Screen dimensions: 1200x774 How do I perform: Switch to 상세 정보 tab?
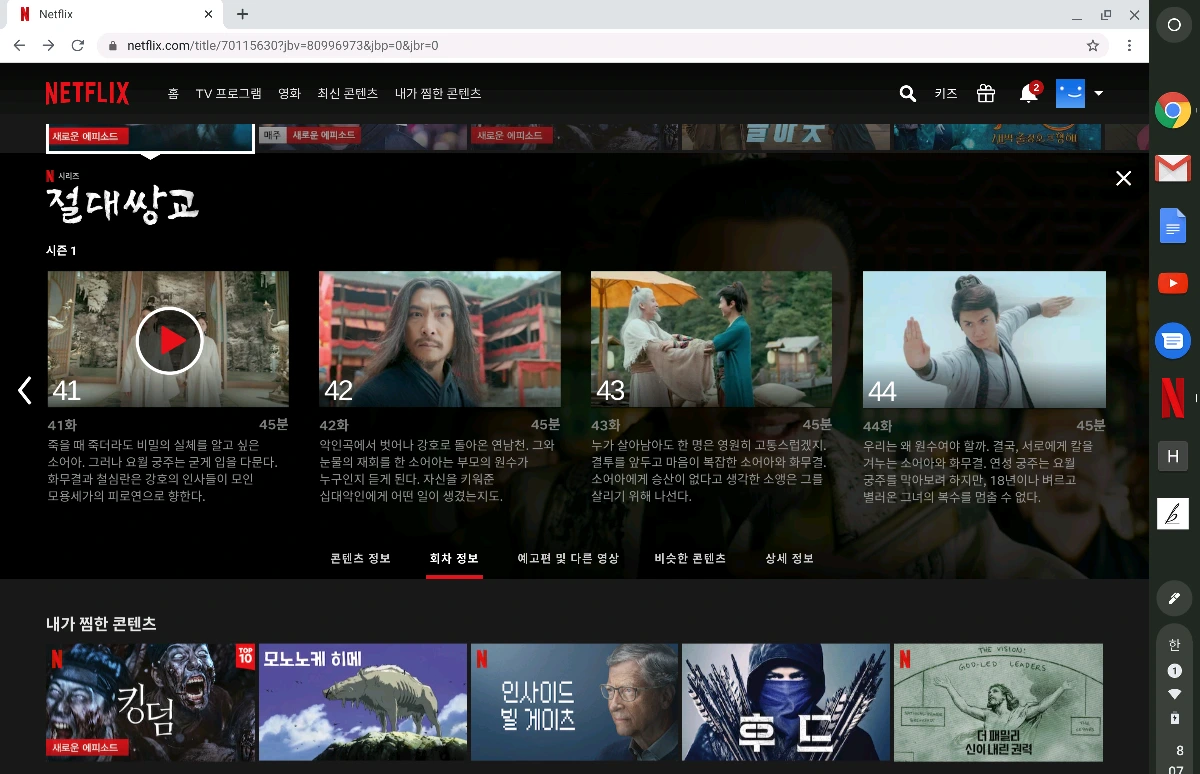coord(789,558)
